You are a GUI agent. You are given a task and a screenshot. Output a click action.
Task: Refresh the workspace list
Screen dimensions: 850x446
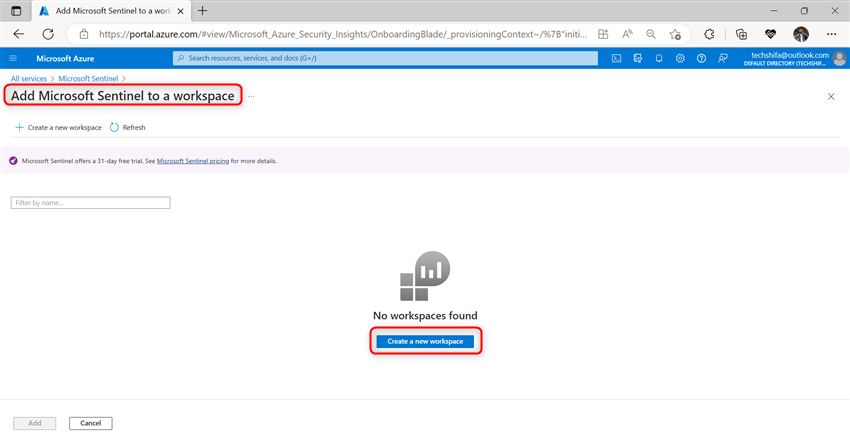tap(127, 127)
